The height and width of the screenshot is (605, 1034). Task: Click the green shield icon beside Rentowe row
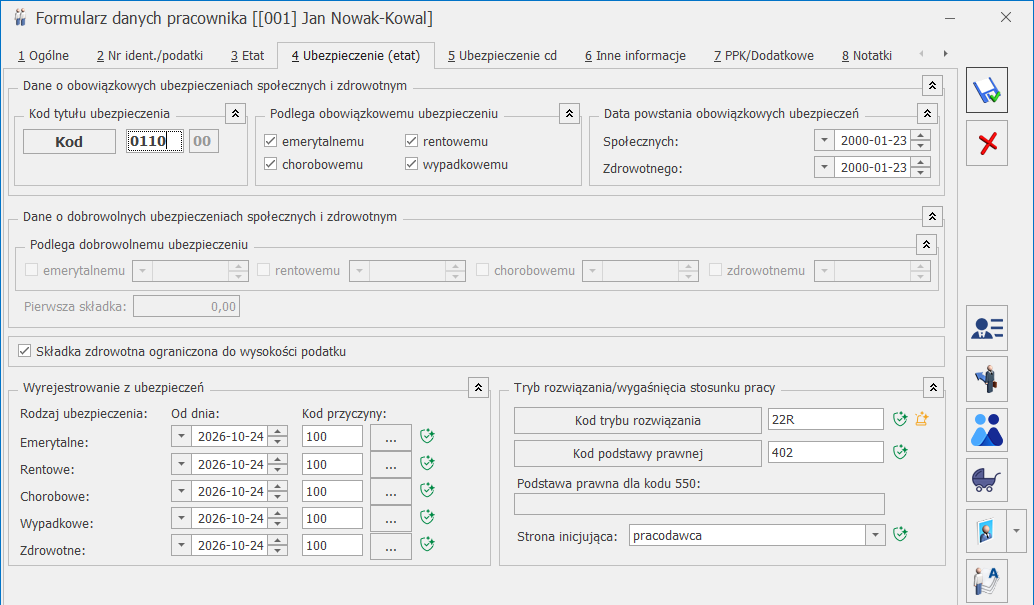pos(427,463)
